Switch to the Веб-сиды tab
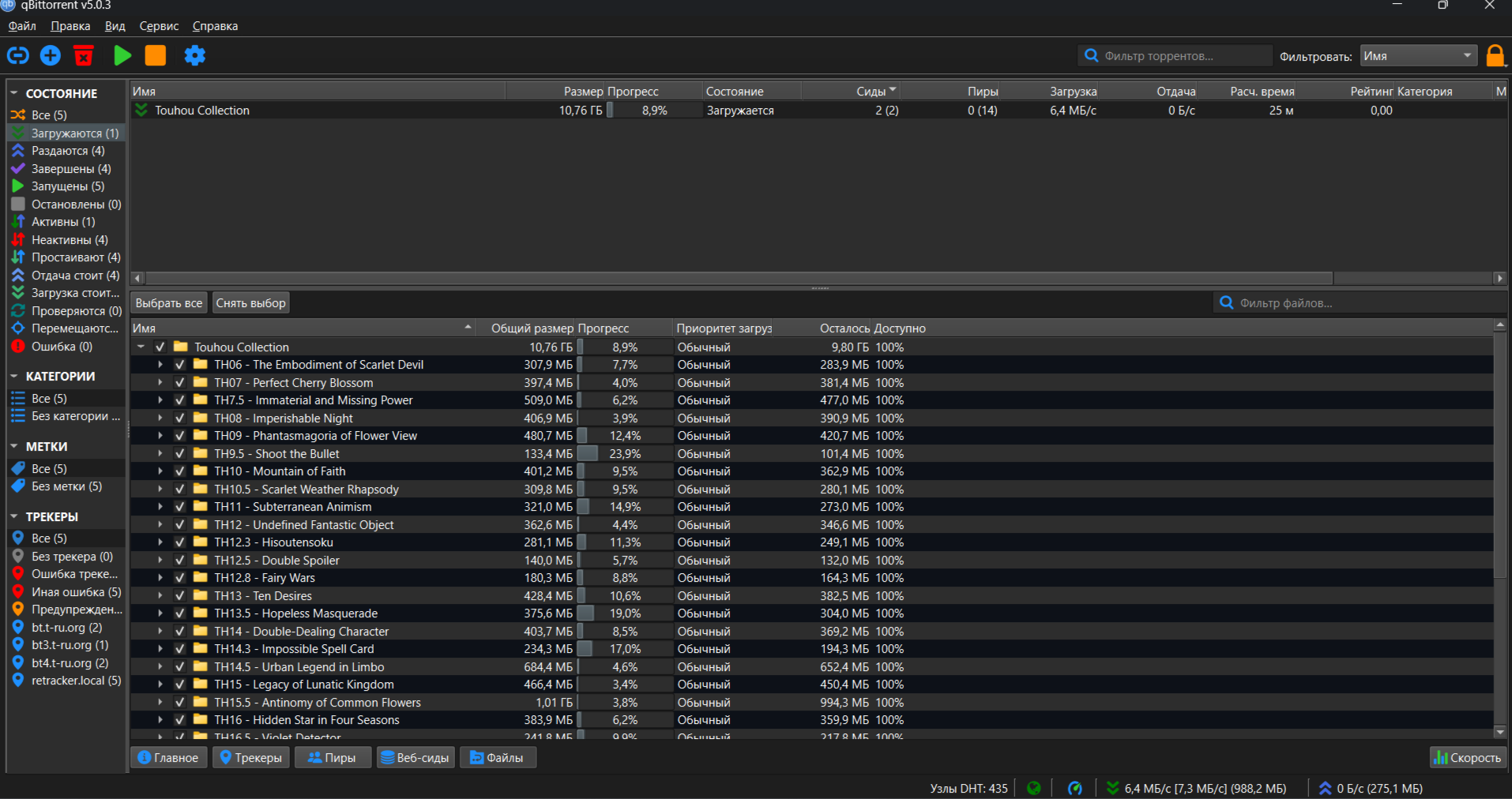This screenshot has height=799, width=1512. tap(416, 758)
